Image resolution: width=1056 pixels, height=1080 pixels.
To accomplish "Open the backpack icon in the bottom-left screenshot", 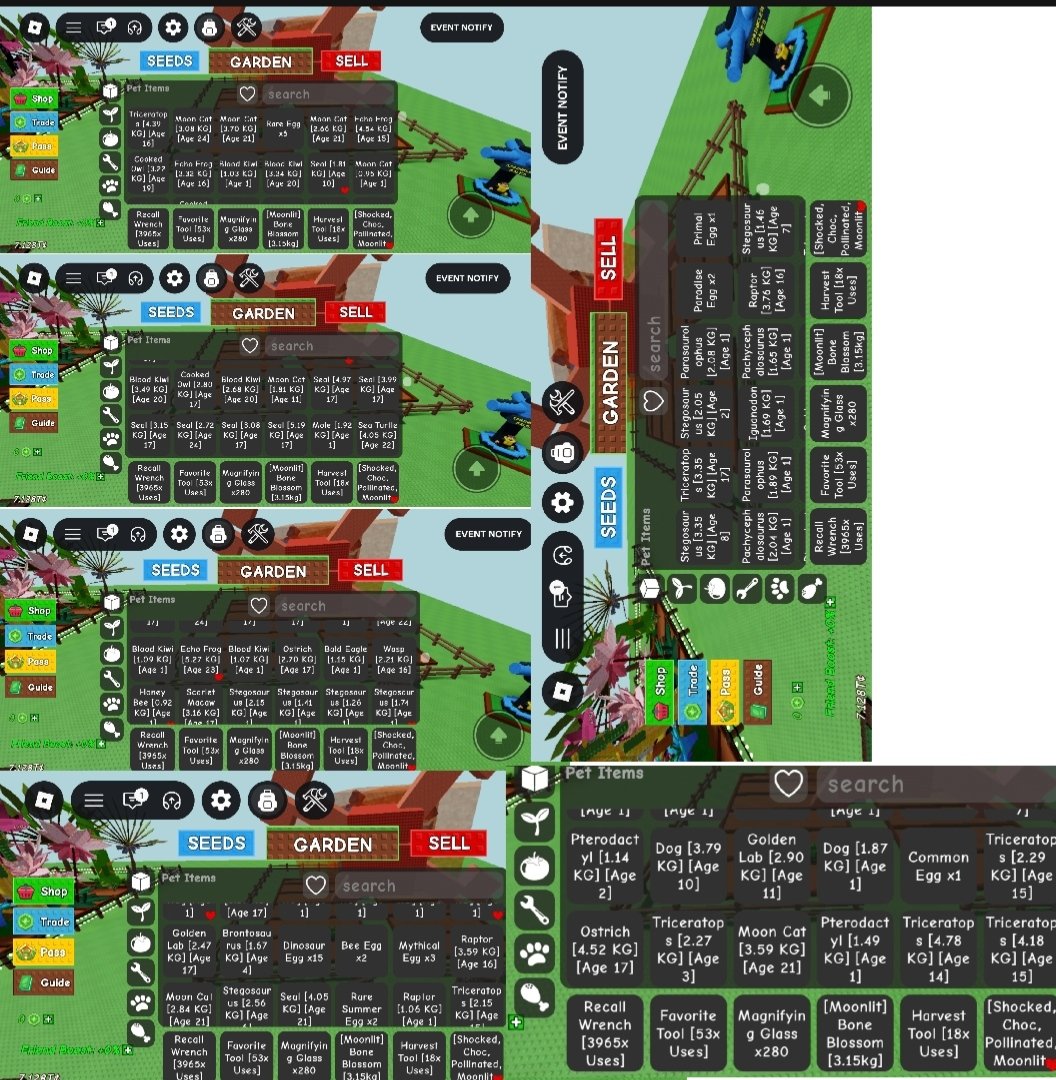I will pyautogui.click(x=267, y=800).
